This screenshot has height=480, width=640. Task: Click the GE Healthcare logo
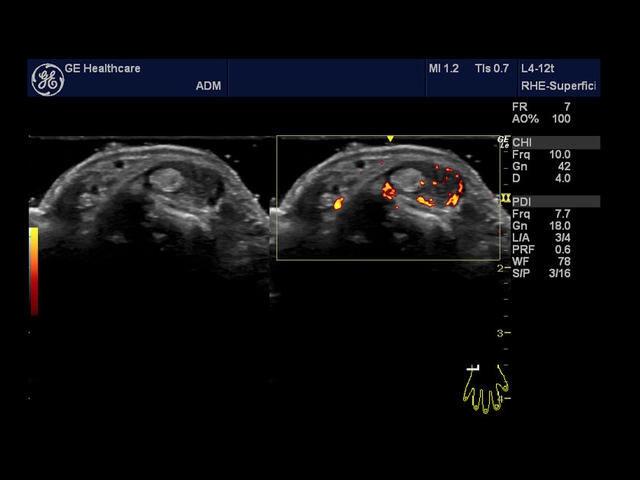[46, 79]
